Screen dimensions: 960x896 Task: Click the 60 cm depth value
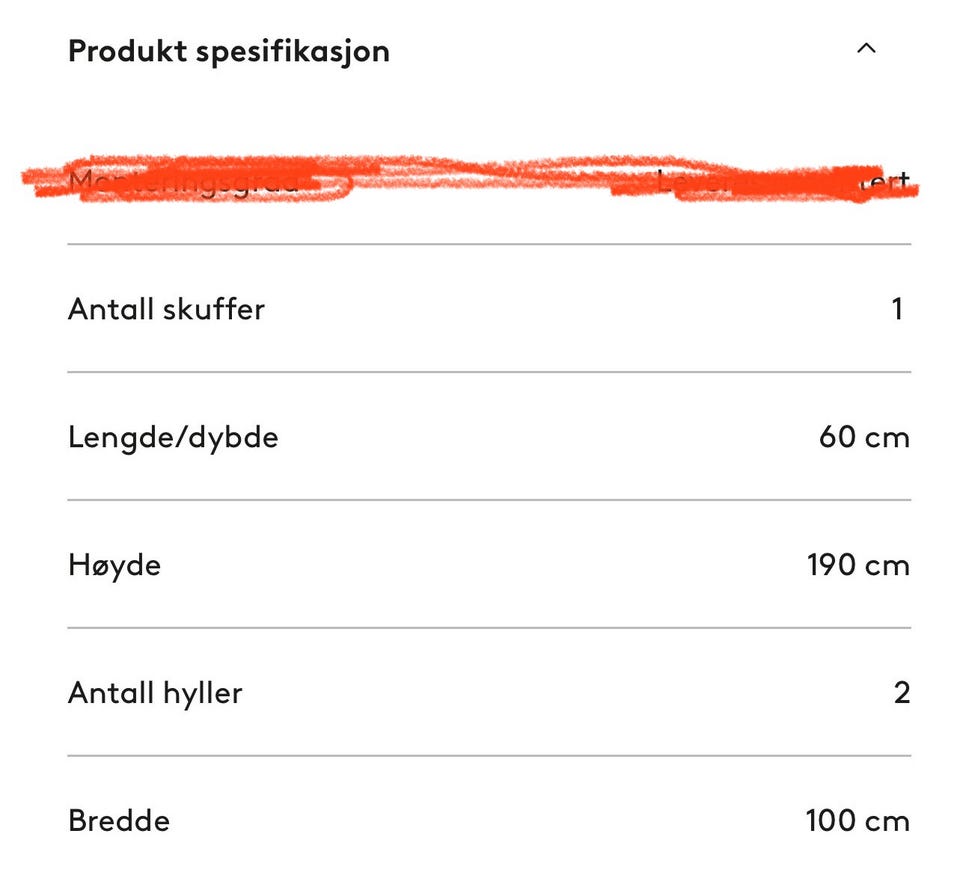pos(864,437)
